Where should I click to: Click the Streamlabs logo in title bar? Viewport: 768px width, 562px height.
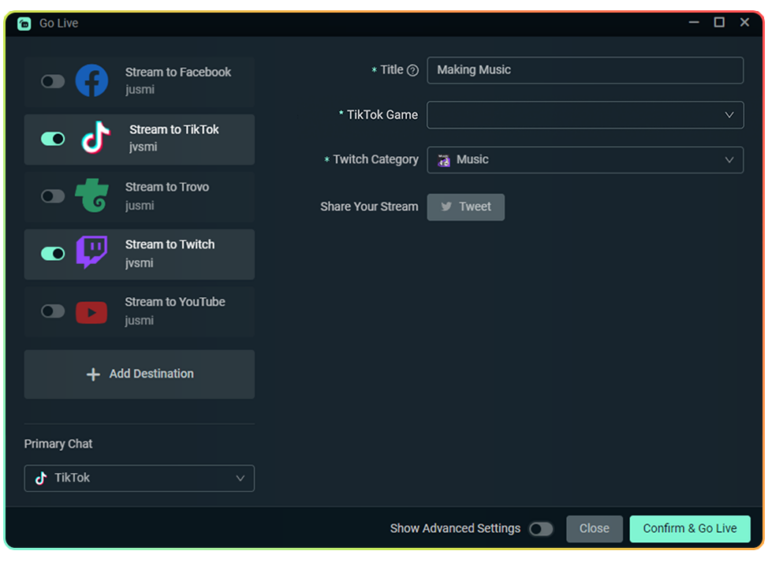24,24
